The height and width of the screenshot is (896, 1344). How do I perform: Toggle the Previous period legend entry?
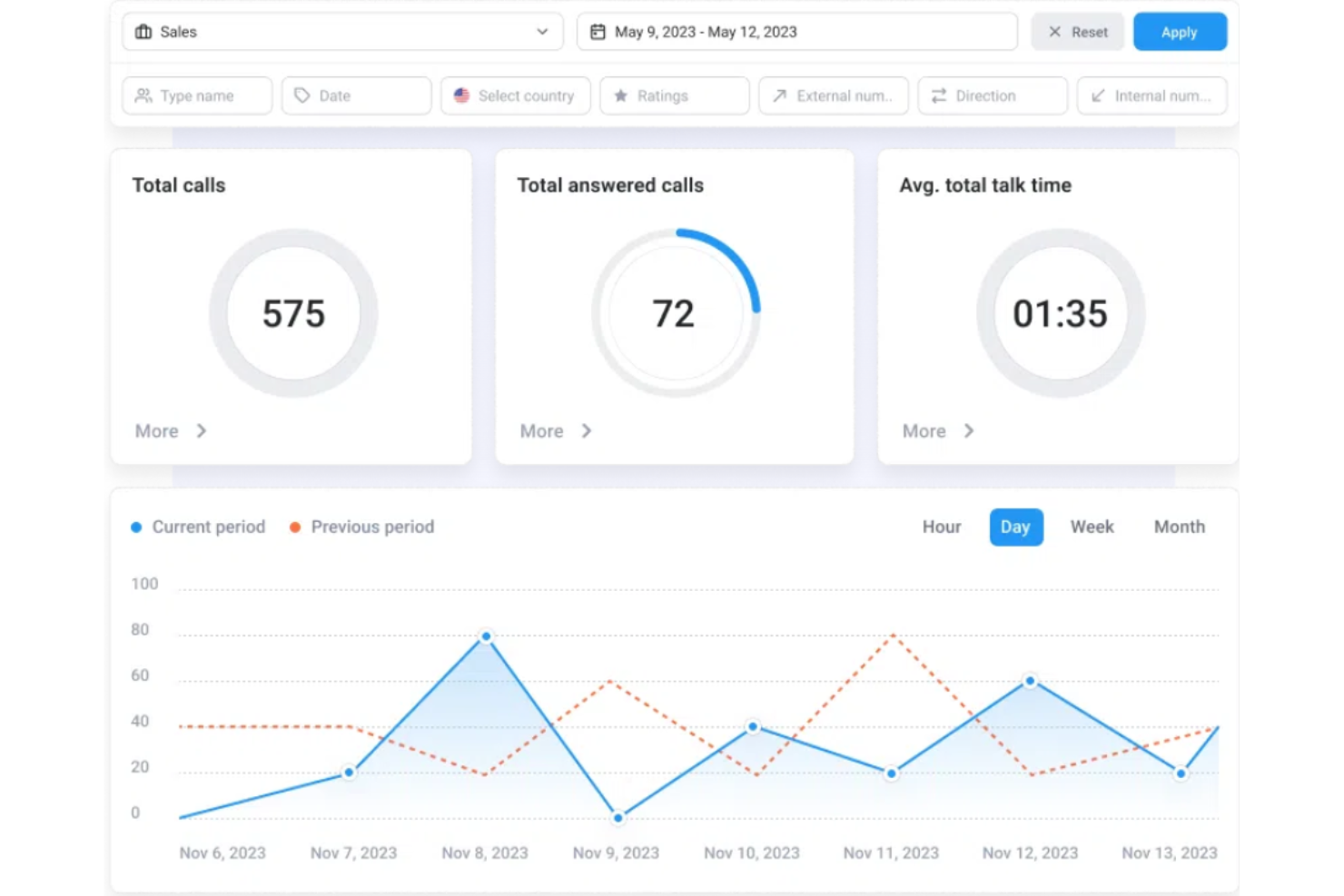(361, 527)
